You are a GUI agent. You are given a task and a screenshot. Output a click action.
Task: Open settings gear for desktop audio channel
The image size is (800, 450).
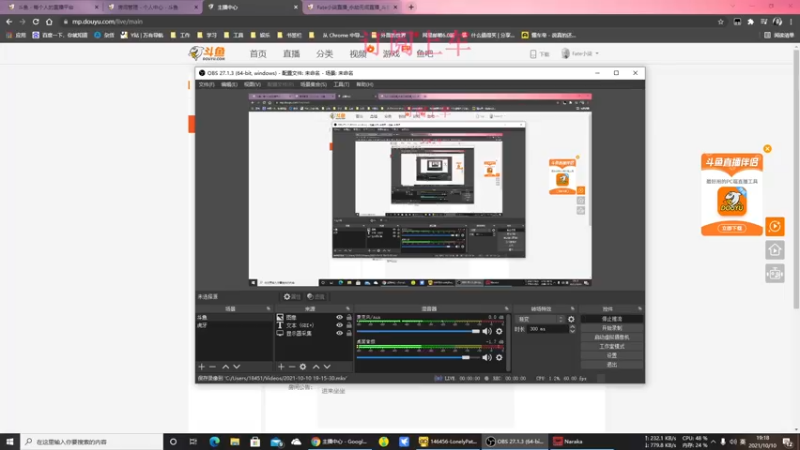499,358
